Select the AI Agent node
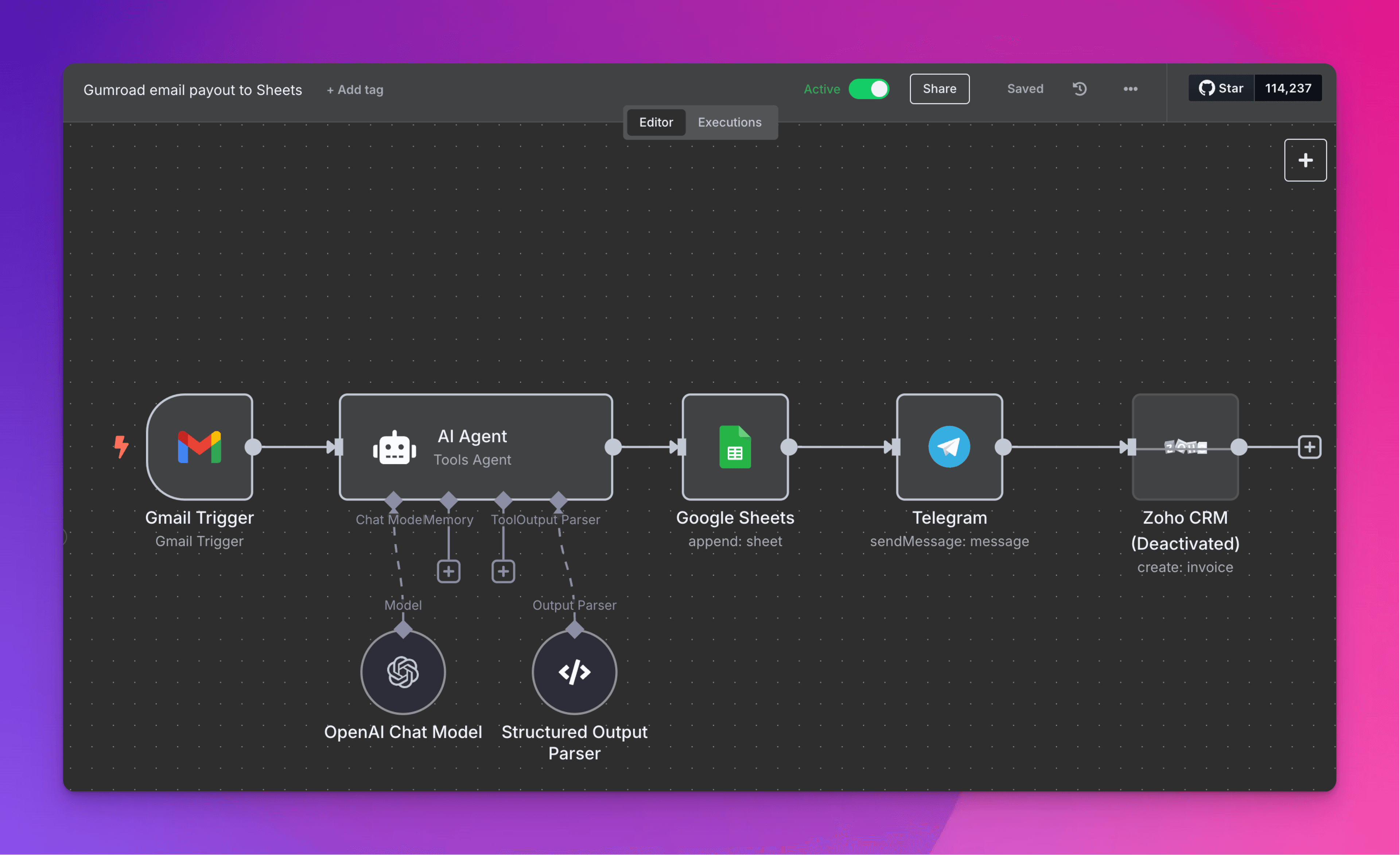This screenshot has width=1400, height=855. click(x=475, y=448)
